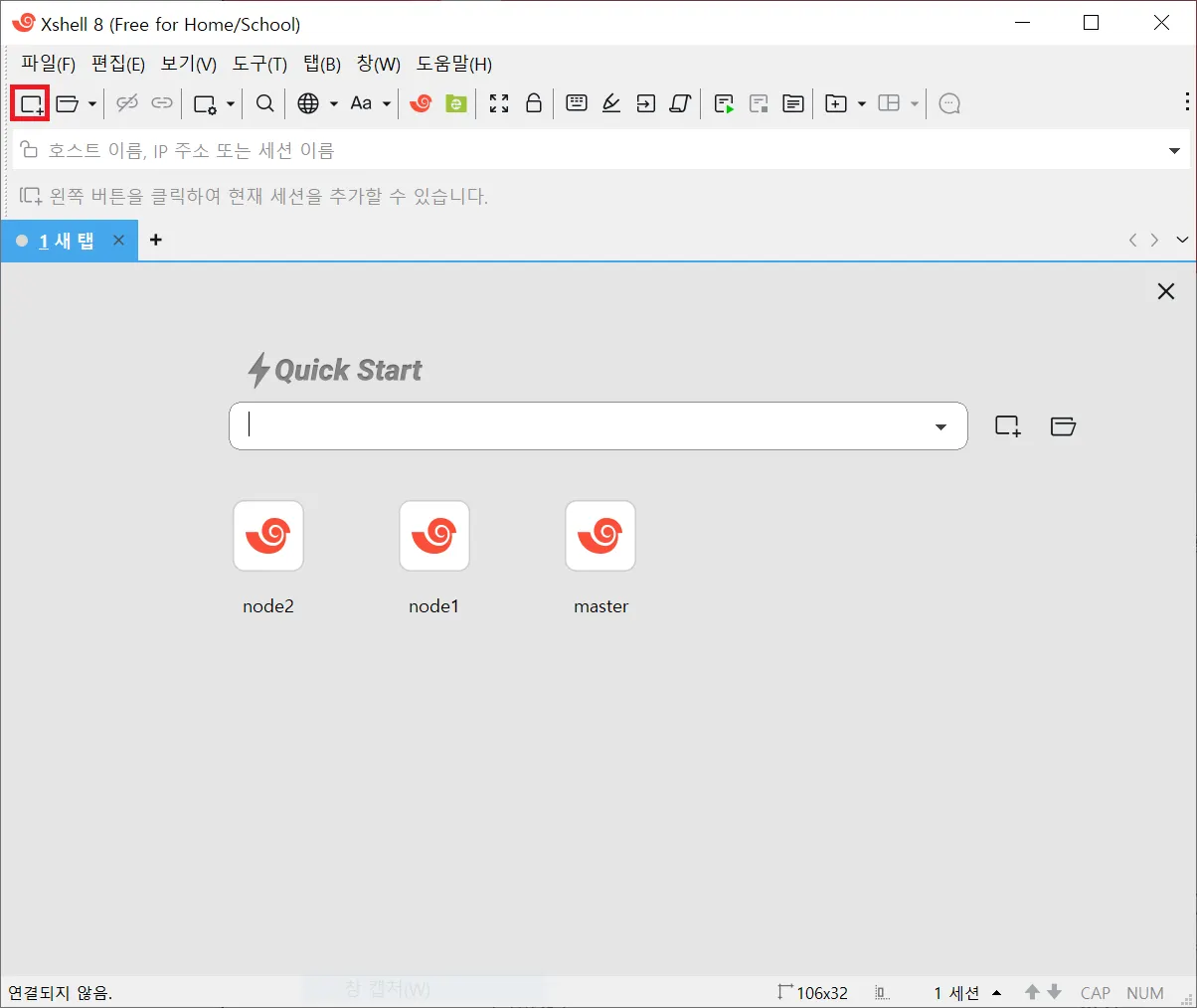Open the 보기(V) menu

tap(189, 64)
